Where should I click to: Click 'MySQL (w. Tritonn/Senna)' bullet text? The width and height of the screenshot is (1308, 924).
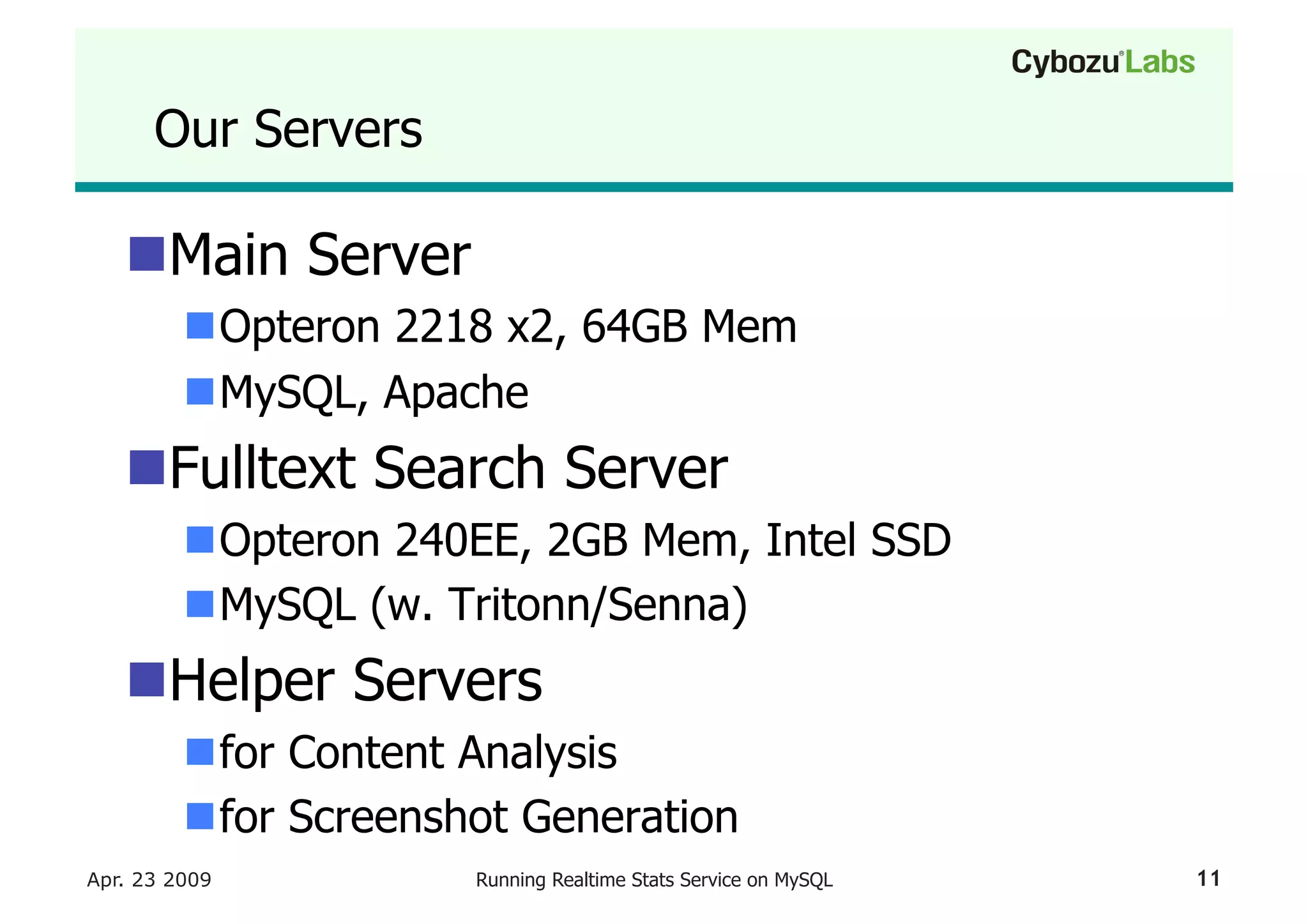coord(483,605)
